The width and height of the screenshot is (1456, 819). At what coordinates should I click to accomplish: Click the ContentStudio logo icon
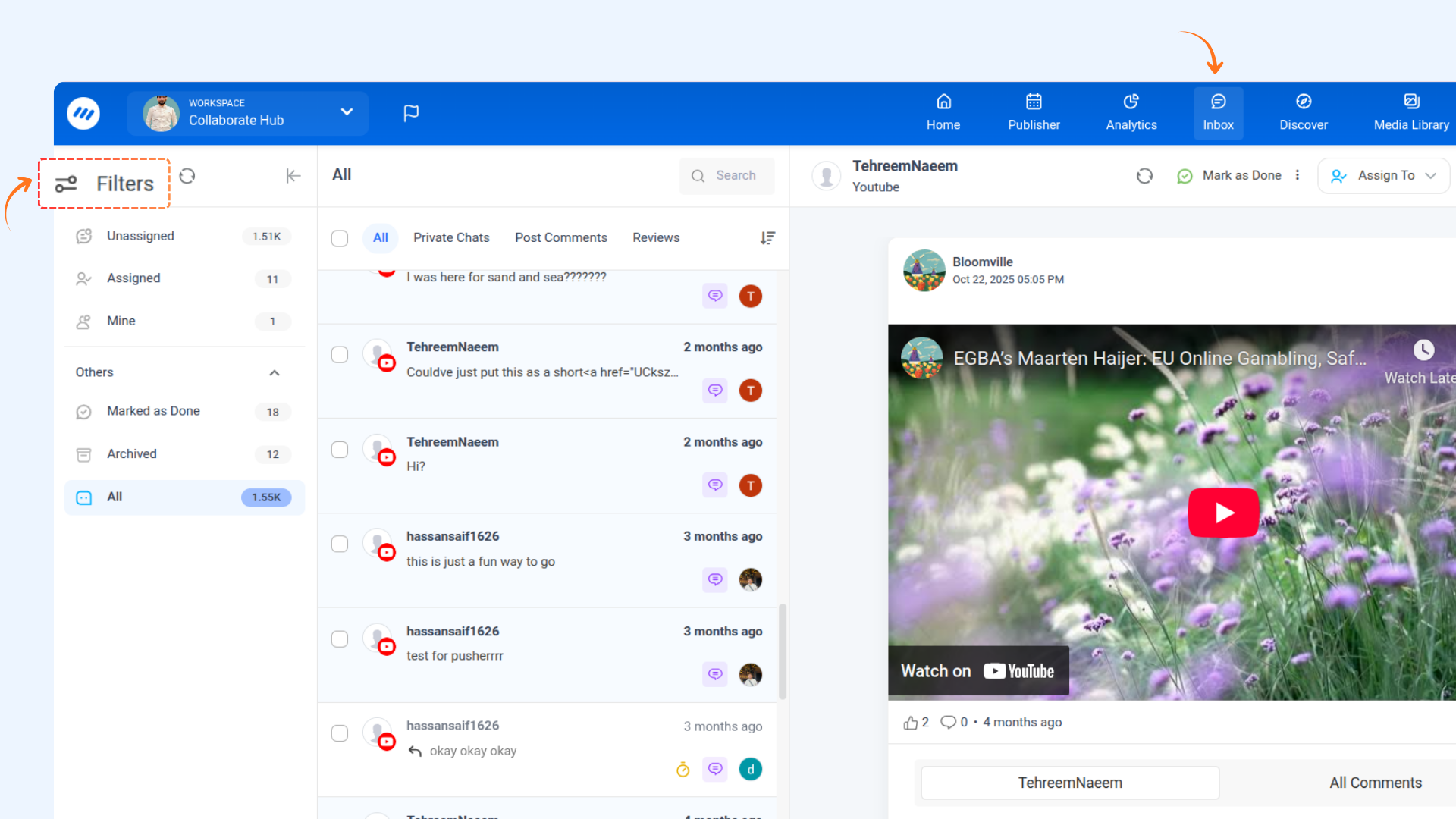click(83, 114)
